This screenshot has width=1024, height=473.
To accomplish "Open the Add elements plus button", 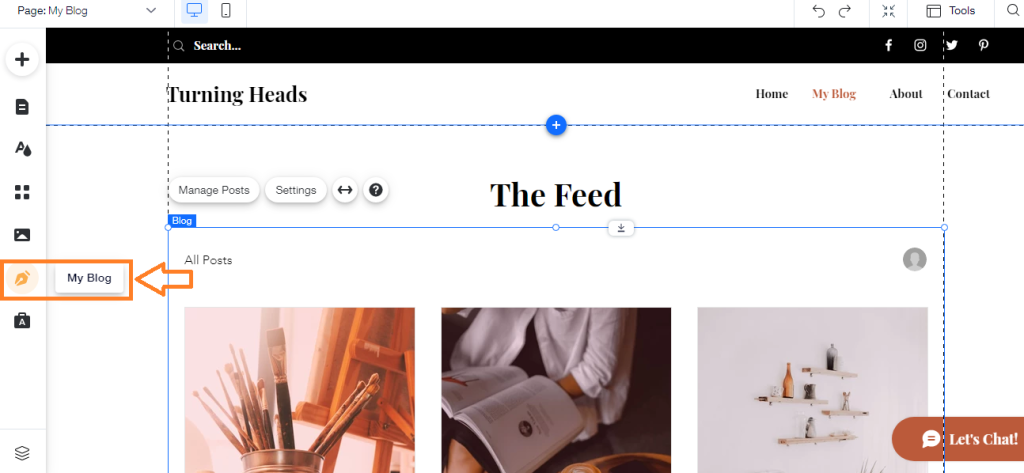I will point(22,59).
